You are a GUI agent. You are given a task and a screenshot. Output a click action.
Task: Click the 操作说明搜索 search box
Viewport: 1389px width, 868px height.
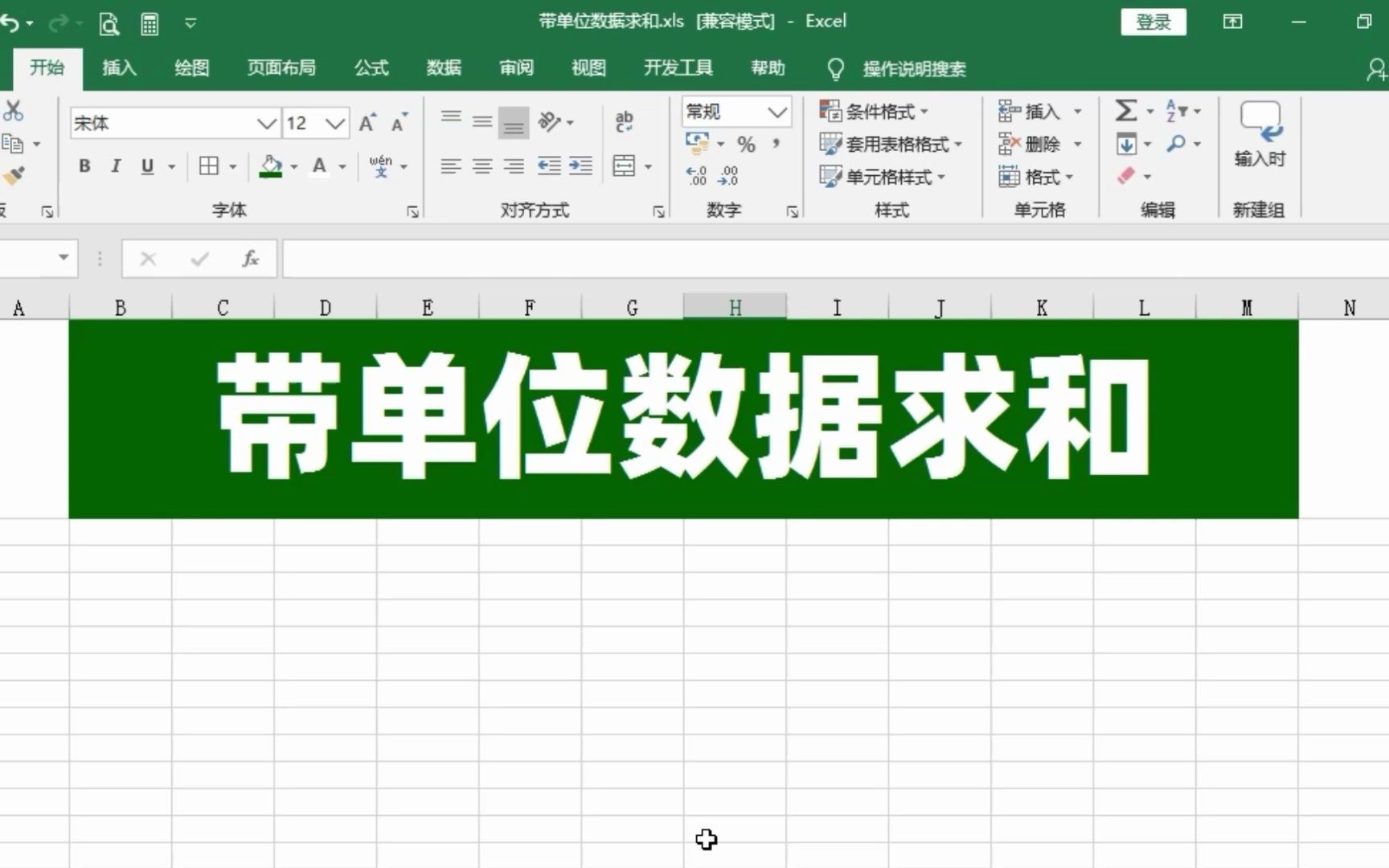pos(914,69)
